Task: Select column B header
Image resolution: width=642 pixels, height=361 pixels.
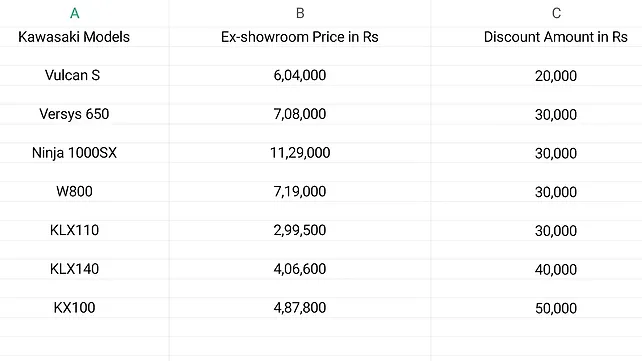Action: pos(300,14)
